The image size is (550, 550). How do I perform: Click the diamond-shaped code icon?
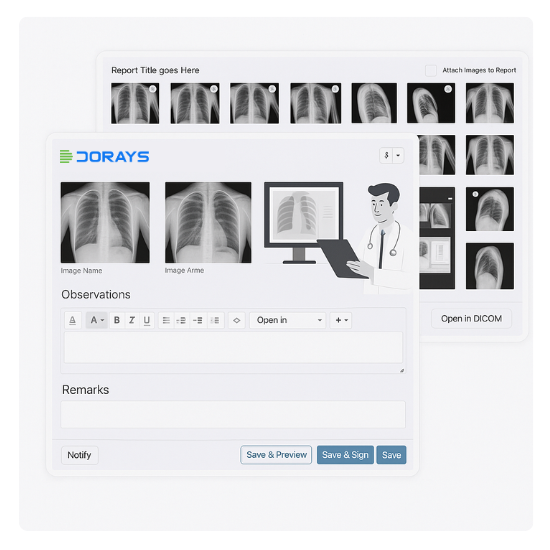[237, 320]
